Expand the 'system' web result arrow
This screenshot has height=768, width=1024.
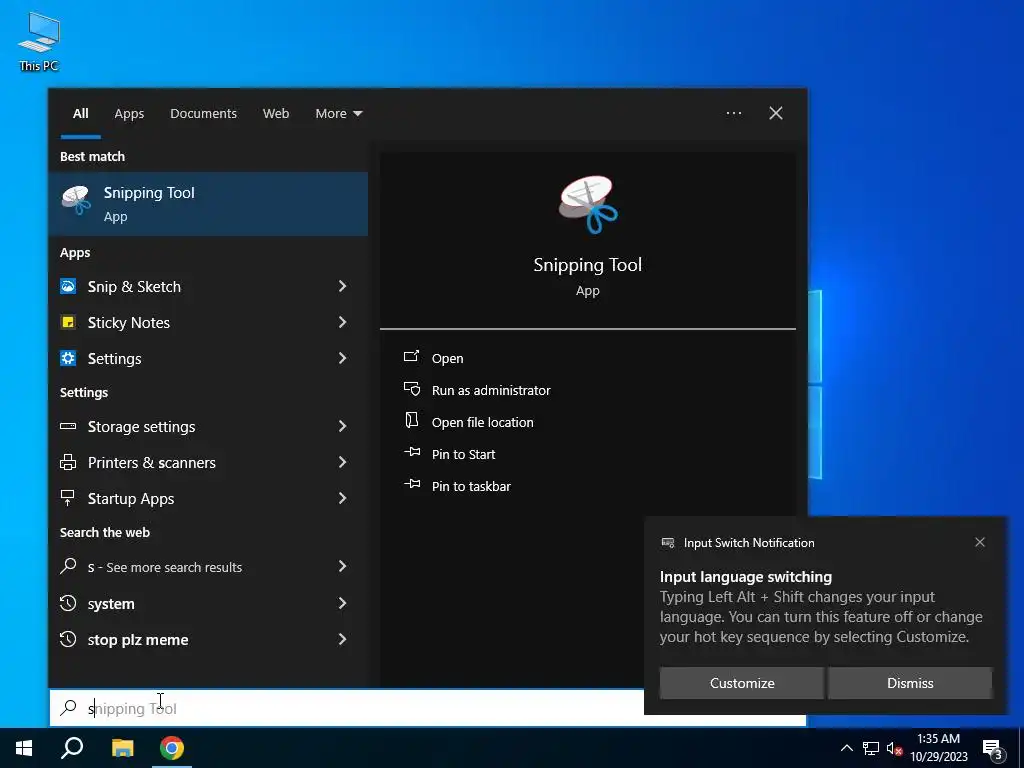(x=342, y=603)
